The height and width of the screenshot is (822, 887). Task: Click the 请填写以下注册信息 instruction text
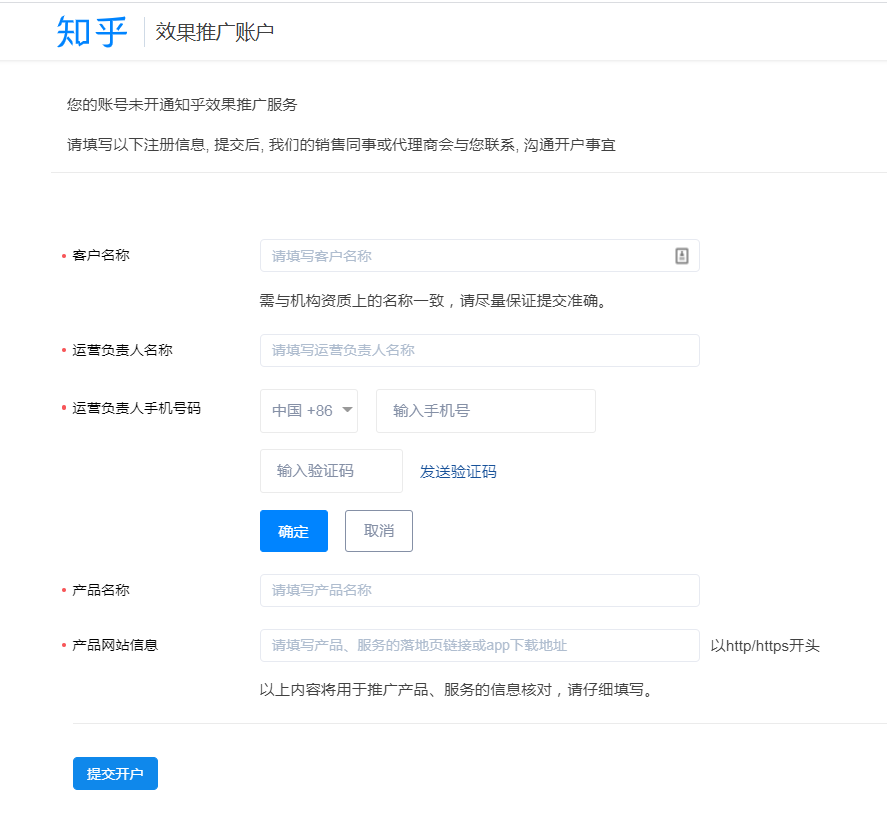tap(341, 145)
